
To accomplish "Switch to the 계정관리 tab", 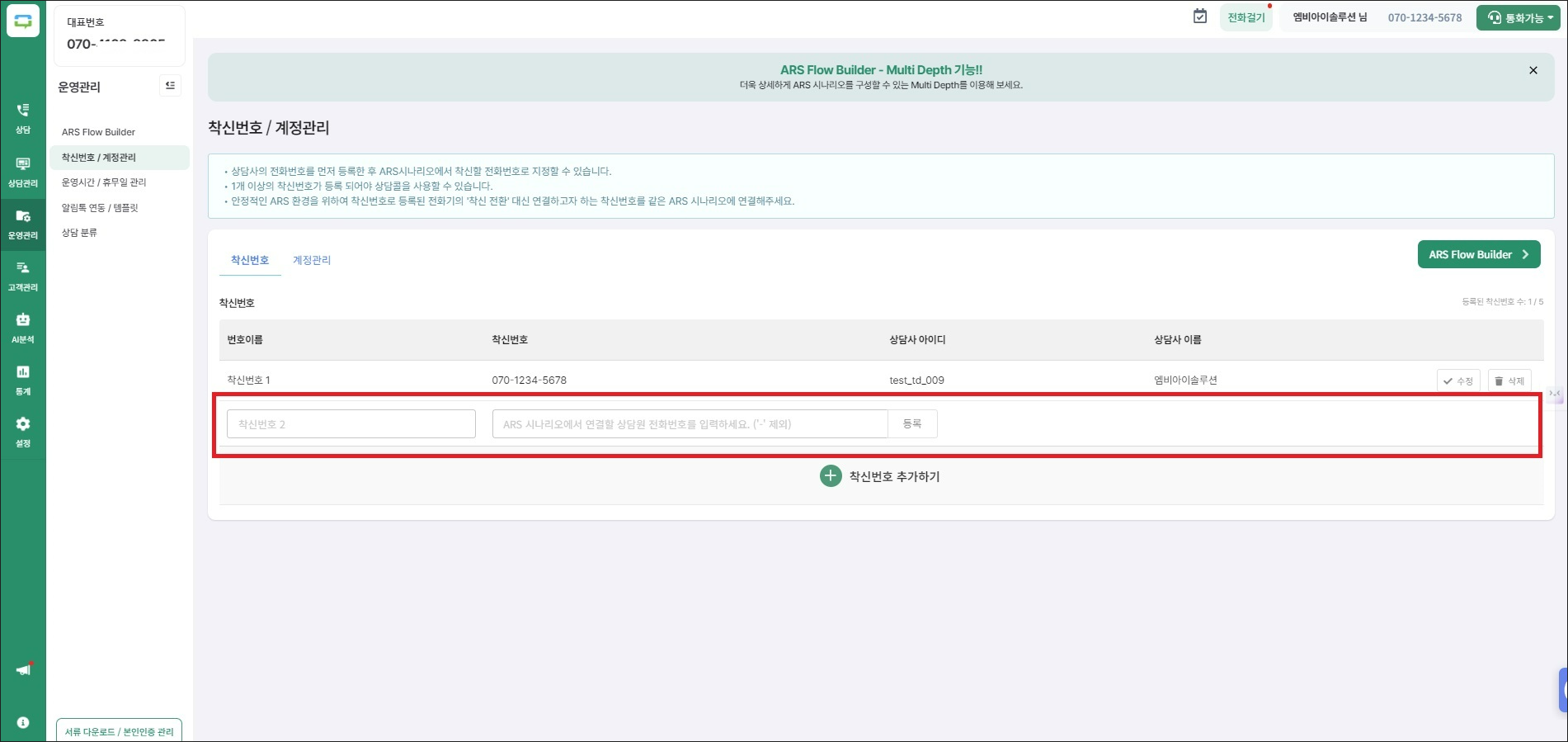I will tap(312, 260).
